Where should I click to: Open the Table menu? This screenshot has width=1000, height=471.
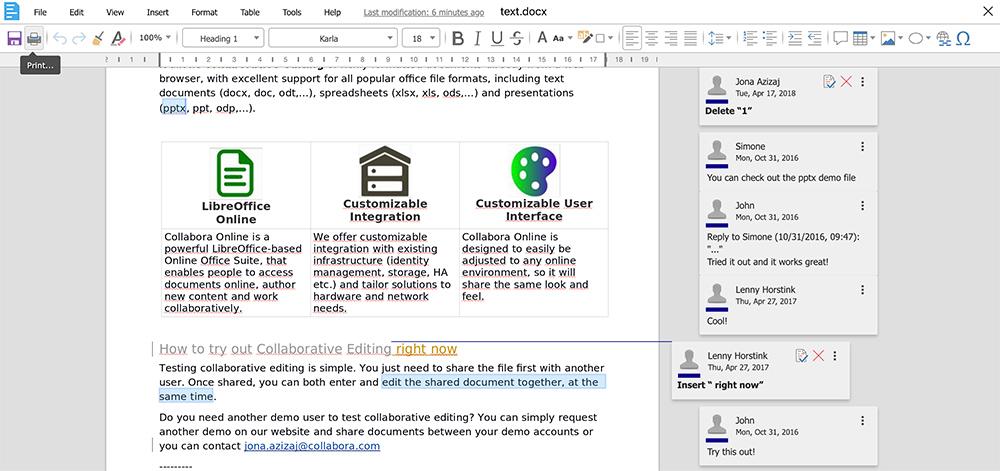click(250, 12)
